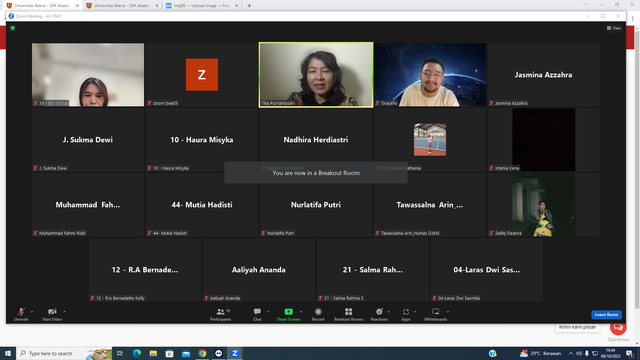Screen dimensions: 640x360
Task: Start sharing with Share Screen
Action: [x=288, y=314]
